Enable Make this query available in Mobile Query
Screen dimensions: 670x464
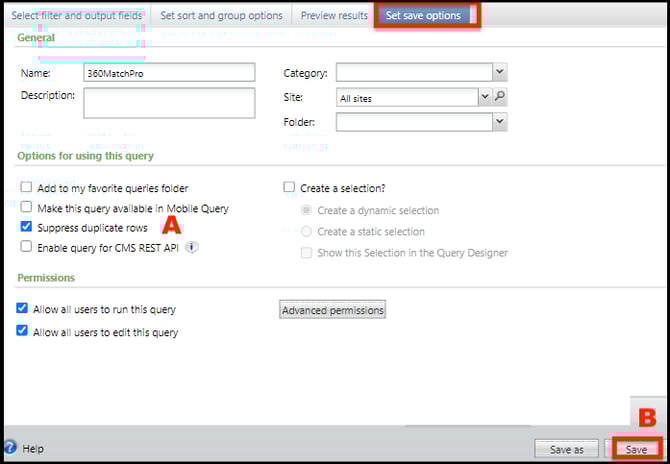click(26, 208)
